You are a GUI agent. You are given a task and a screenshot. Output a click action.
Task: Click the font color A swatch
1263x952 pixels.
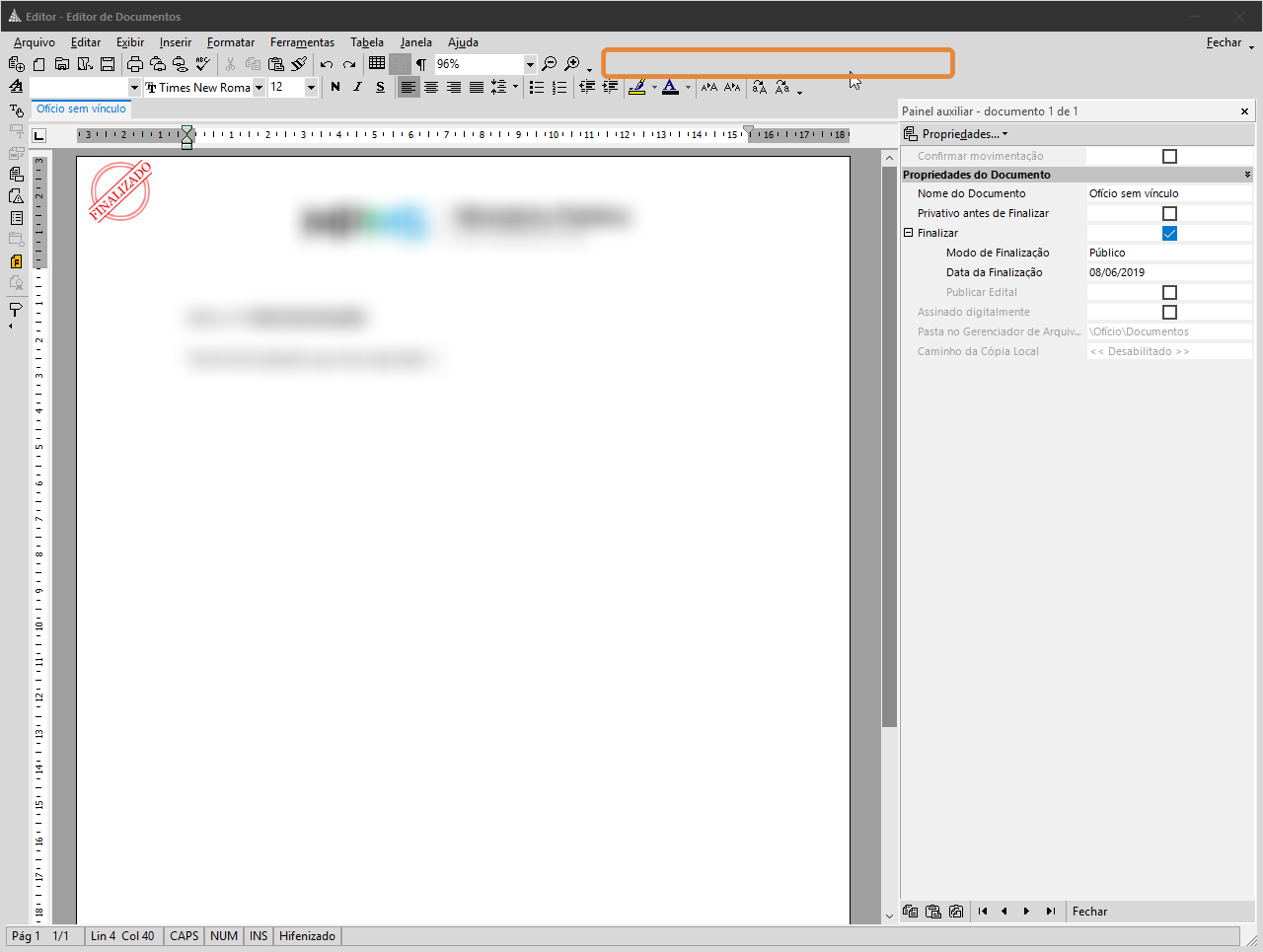coord(670,87)
